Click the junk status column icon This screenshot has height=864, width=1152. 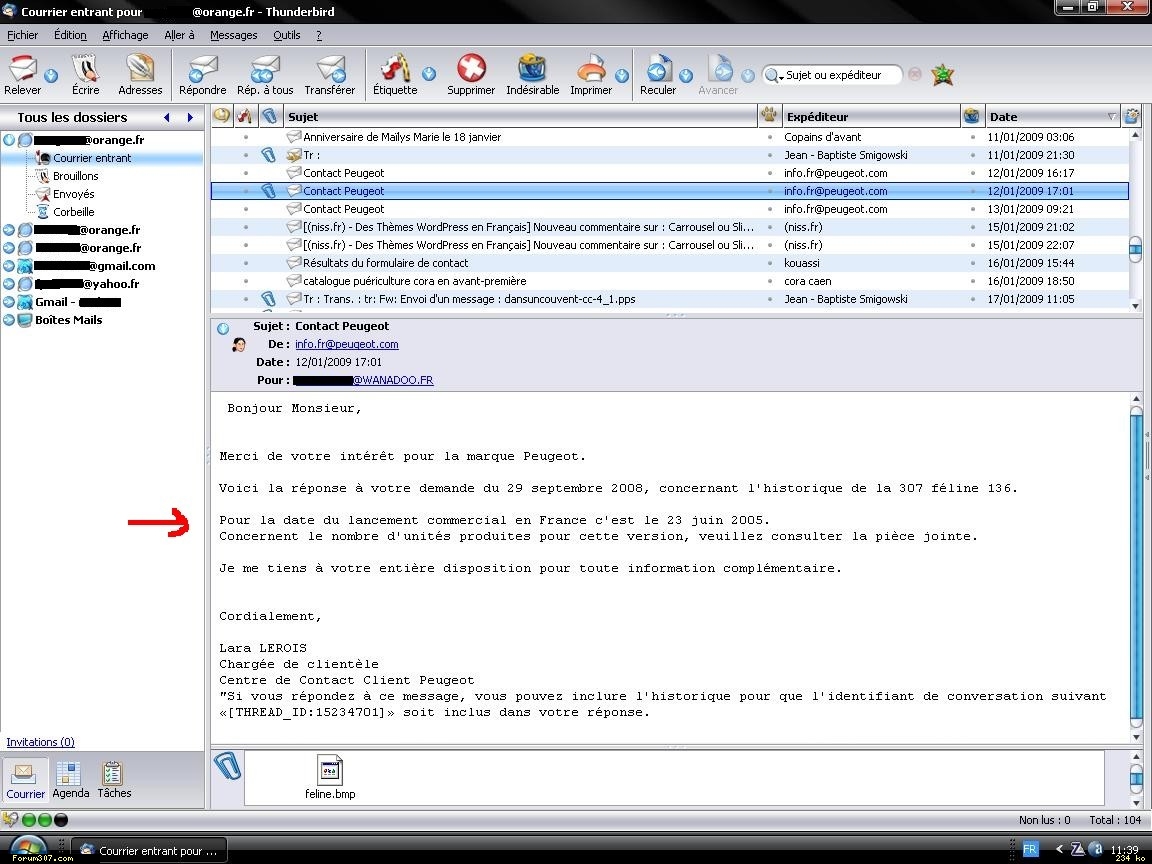(972, 115)
